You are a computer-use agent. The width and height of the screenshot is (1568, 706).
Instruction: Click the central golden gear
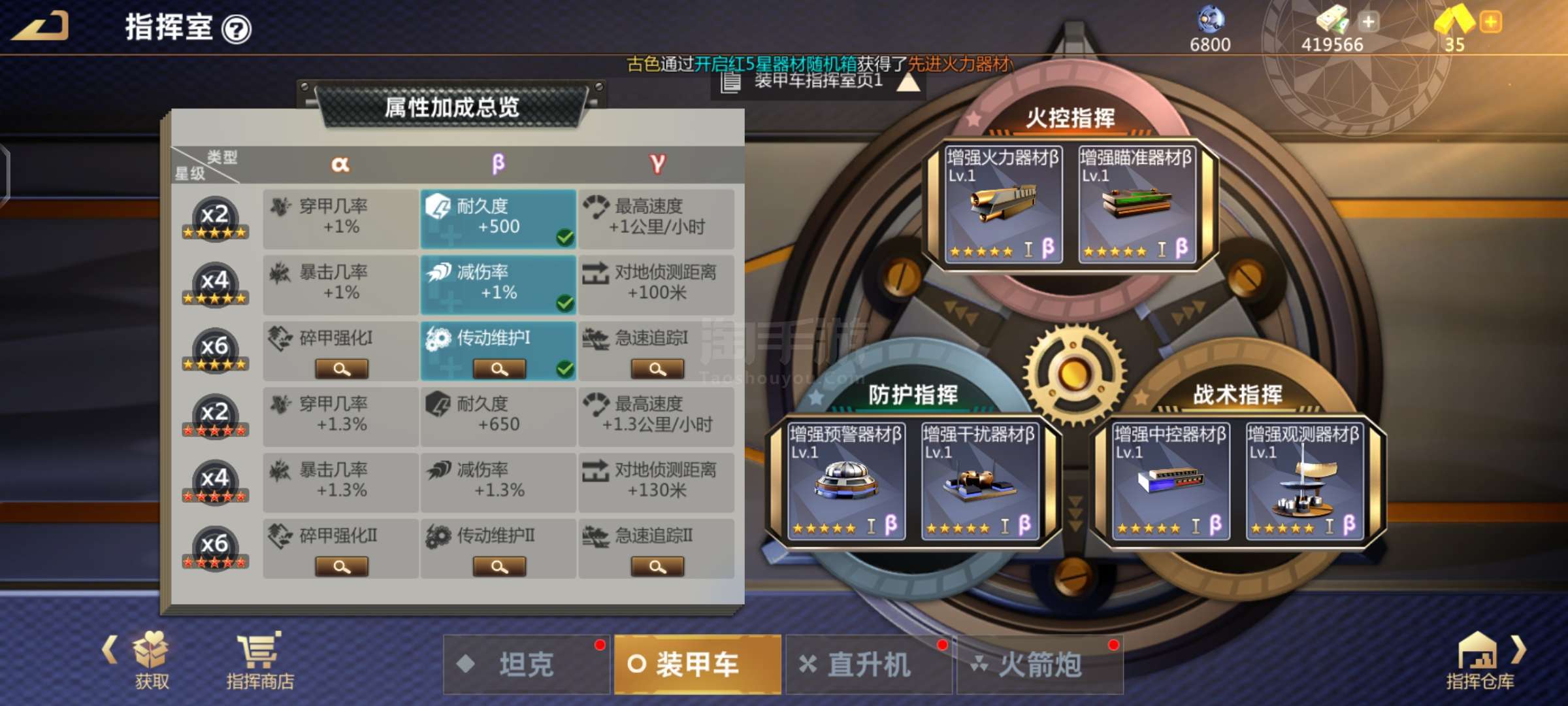(1074, 374)
